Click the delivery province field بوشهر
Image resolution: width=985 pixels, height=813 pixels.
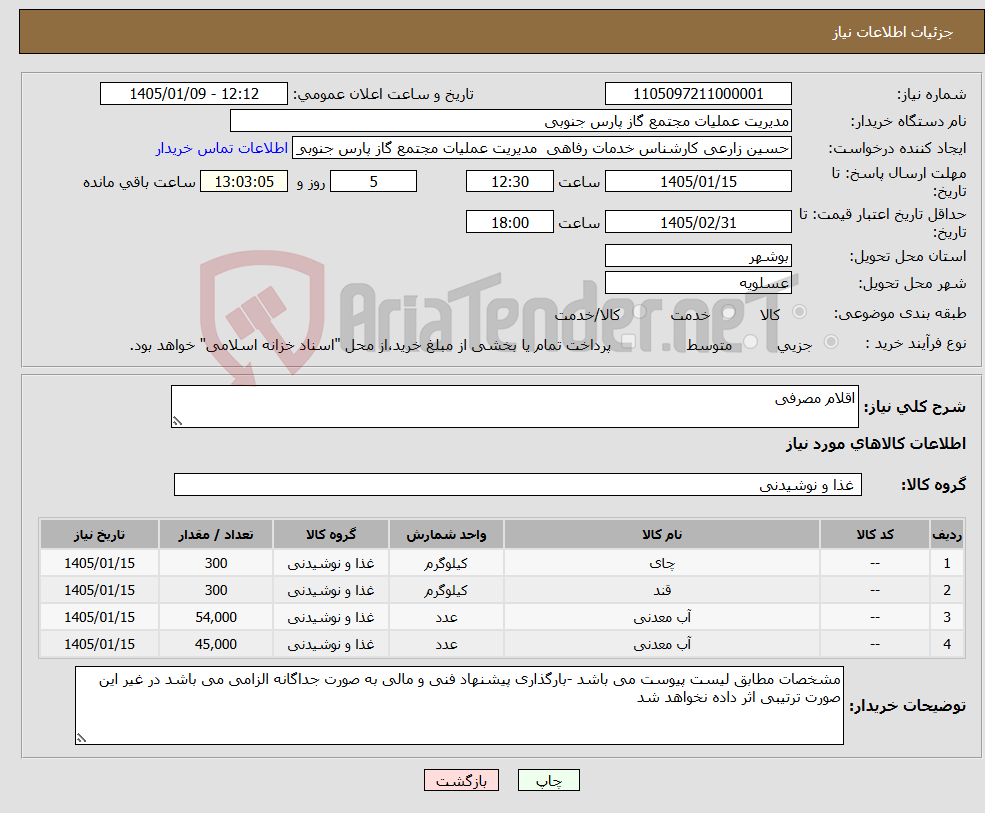point(698,256)
